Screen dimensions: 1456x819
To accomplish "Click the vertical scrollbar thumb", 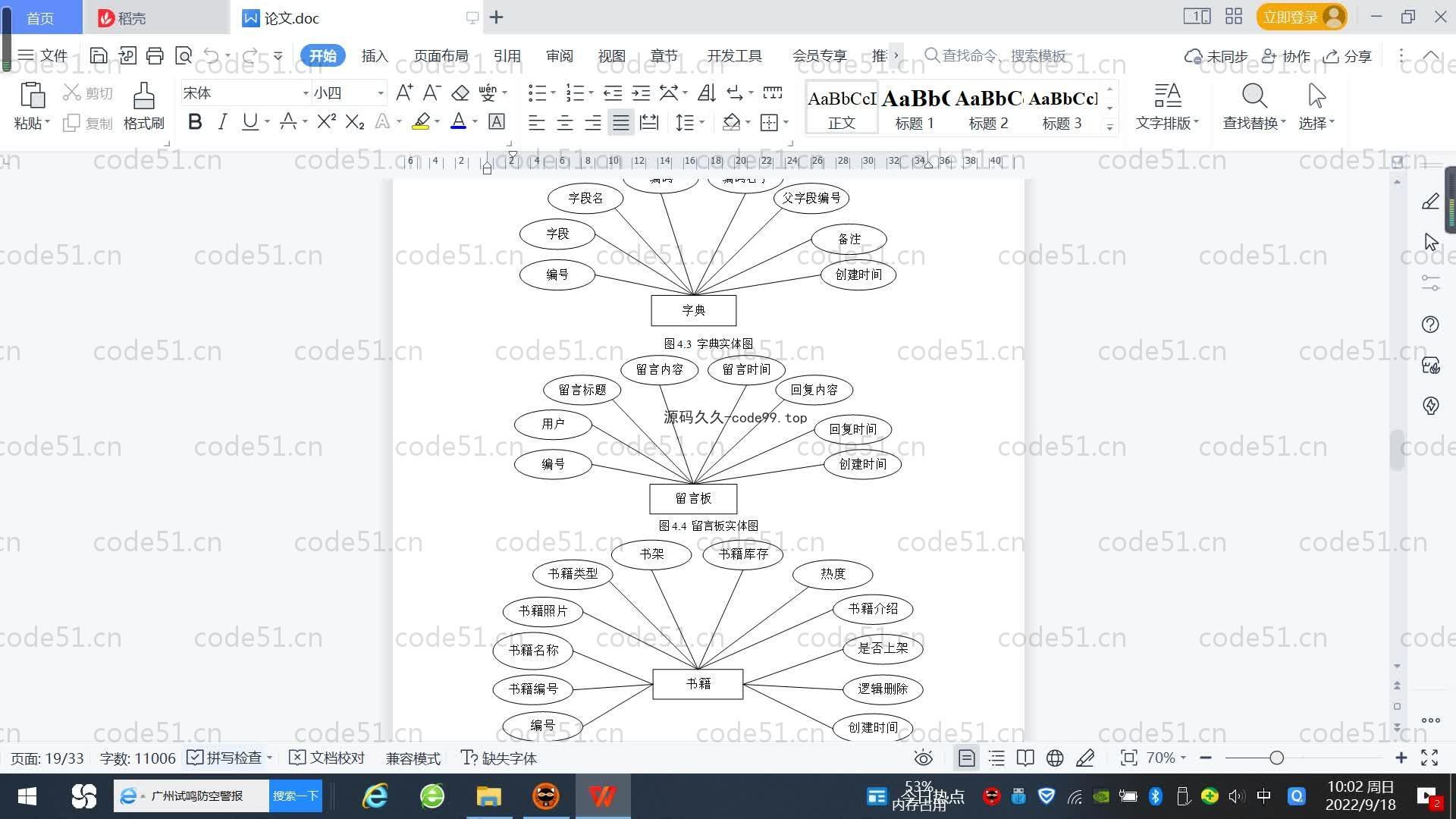I will tap(1397, 450).
